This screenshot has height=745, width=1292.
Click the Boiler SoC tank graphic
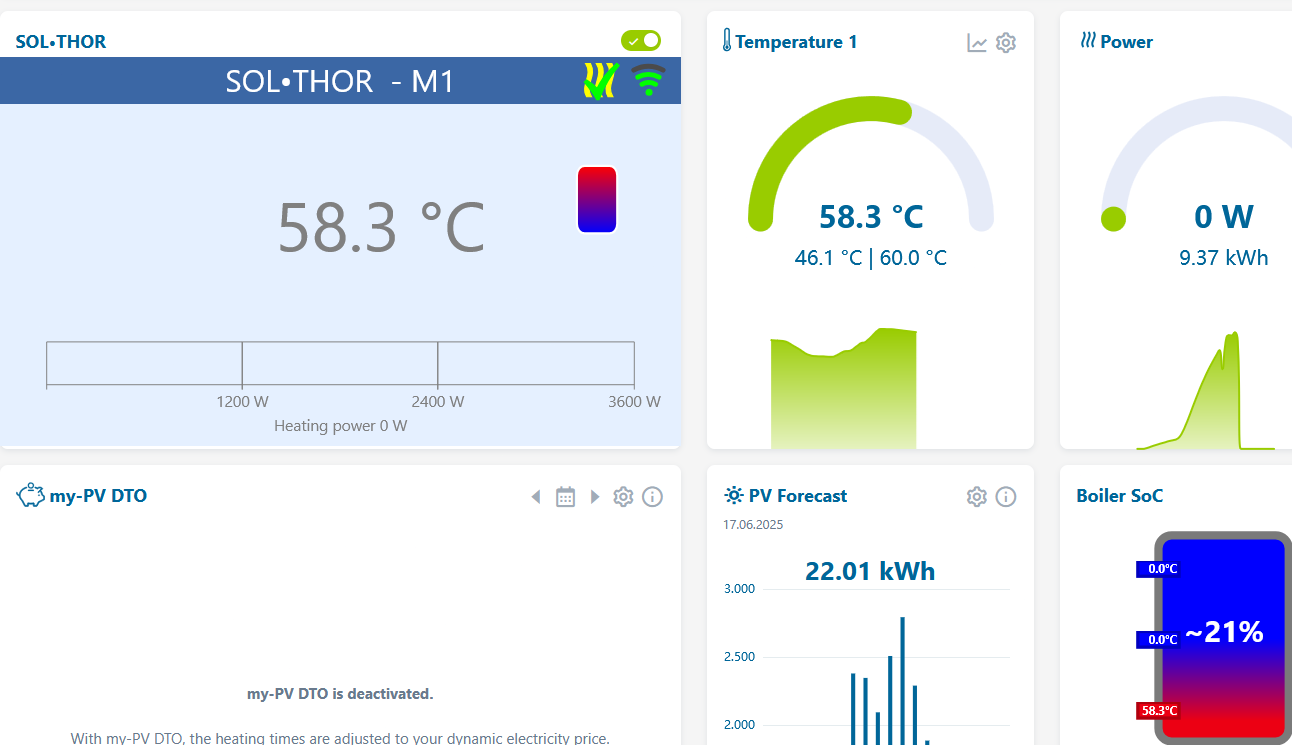pos(1223,638)
